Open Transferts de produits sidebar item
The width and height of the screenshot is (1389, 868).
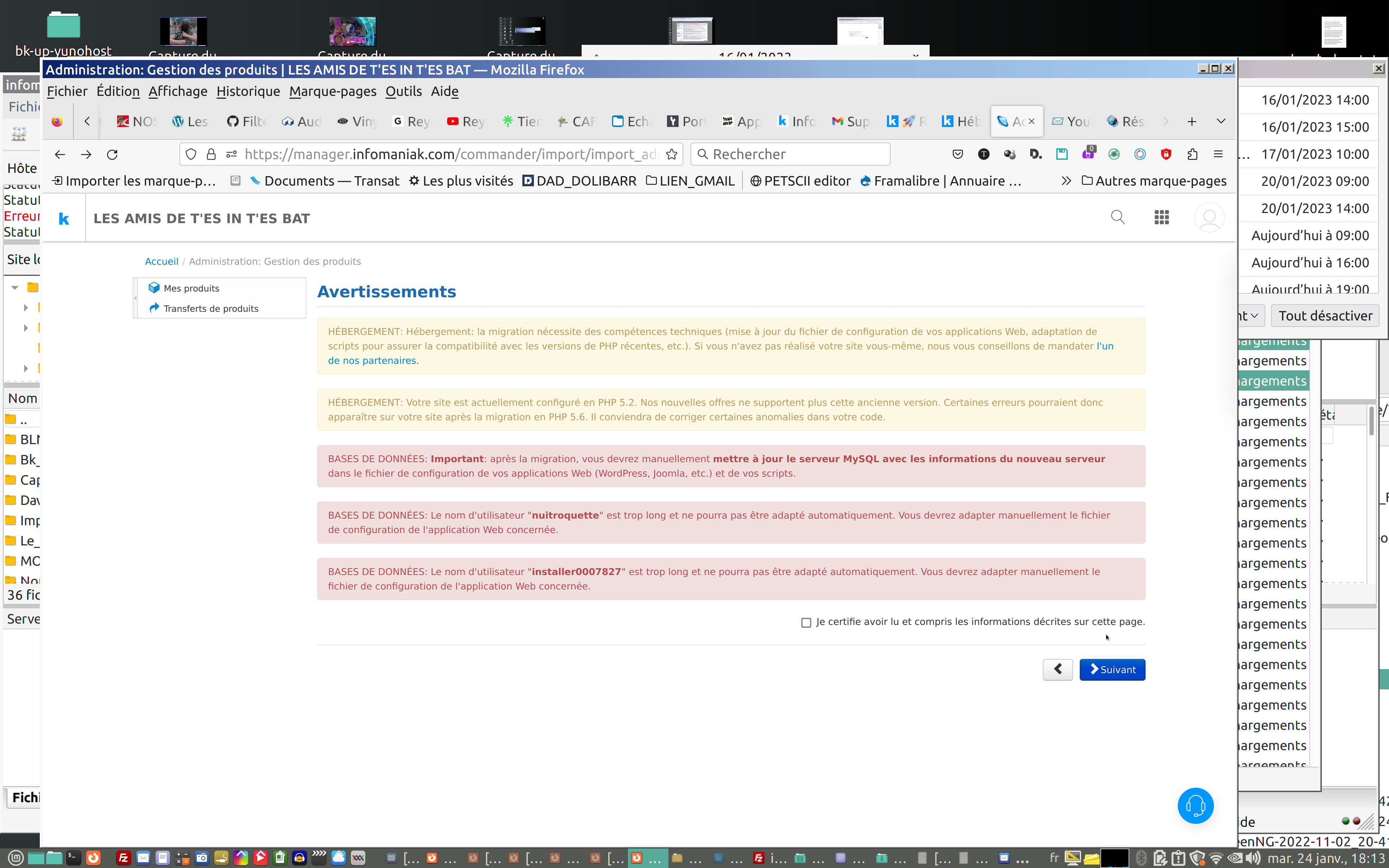[211, 308]
